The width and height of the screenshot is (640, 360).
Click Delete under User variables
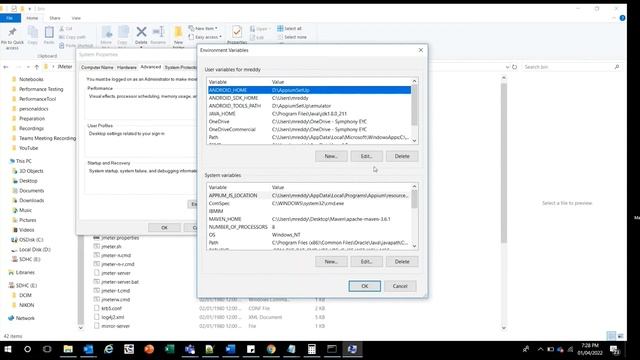[x=402, y=156]
